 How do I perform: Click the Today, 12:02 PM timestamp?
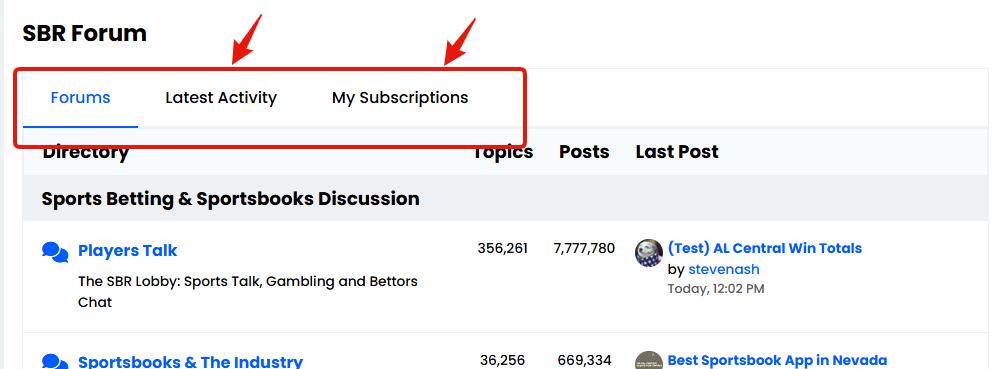tap(716, 289)
